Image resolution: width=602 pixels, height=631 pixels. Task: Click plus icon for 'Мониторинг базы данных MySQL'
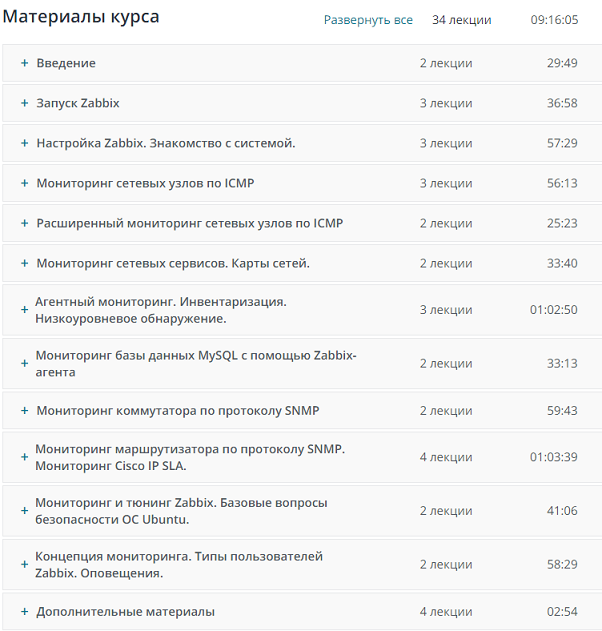coord(25,364)
